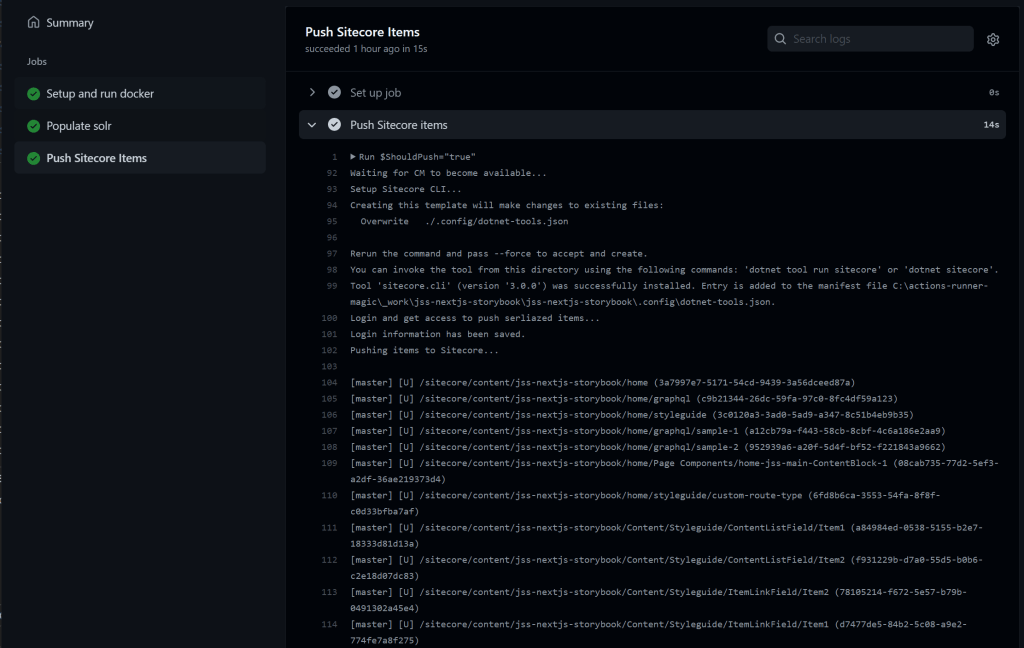This screenshot has height=648, width=1024.
Task: Collapse the Push Sitecore items step
Action: (x=312, y=125)
